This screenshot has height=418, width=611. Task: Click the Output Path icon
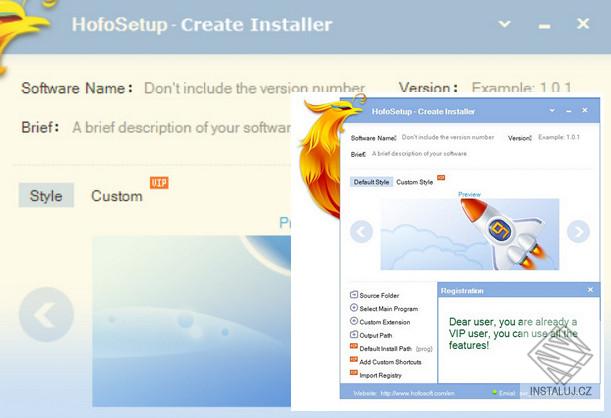(354, 334)
